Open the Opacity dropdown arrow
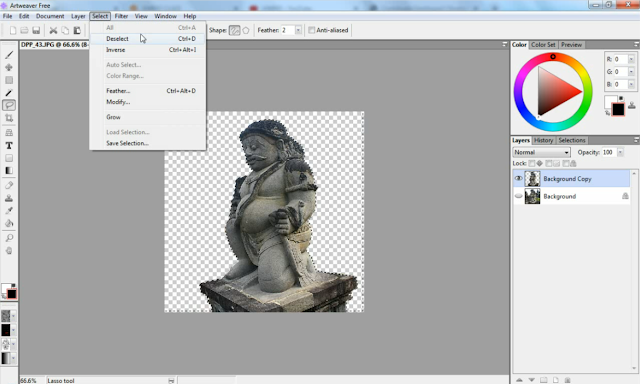The width and height of the screenshot is (640, 384). pos(620,152)
